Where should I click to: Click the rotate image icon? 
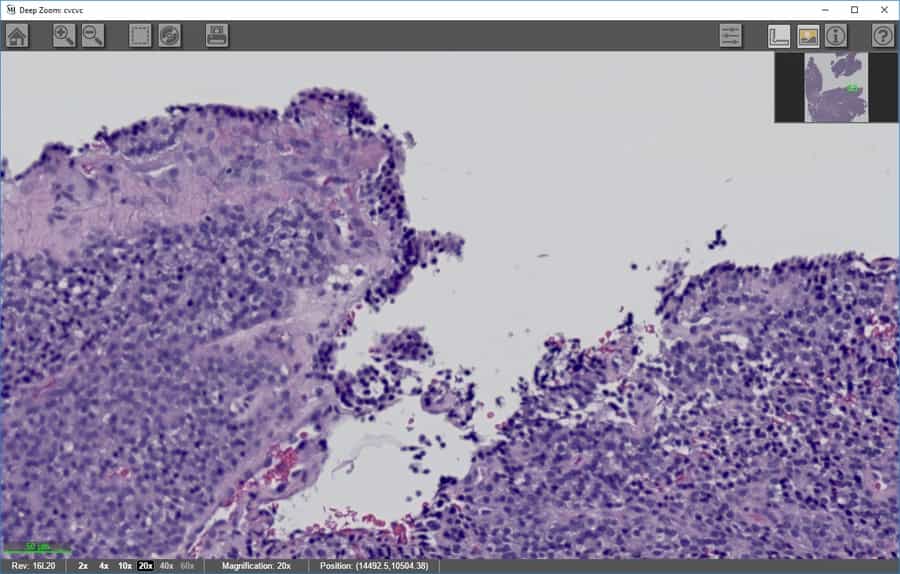pos(169,36)
